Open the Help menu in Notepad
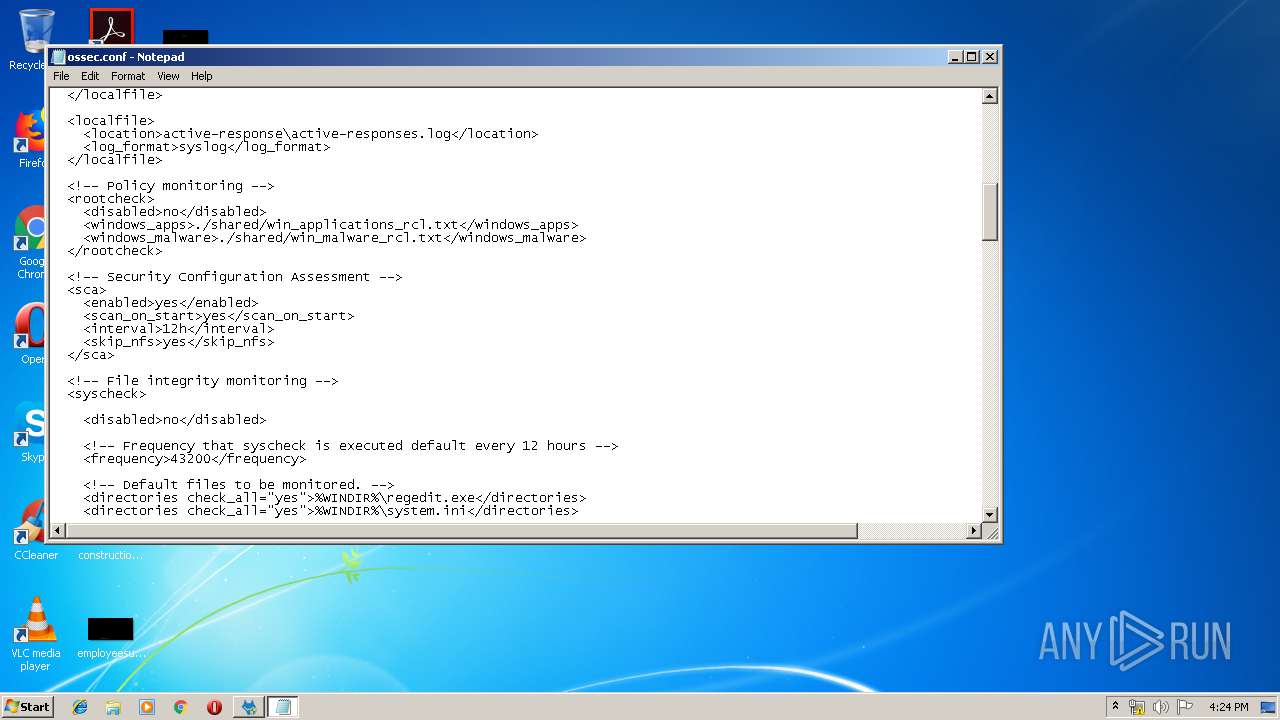The height and width of the screenshot is (720, 1280). (x=202, y=76)
